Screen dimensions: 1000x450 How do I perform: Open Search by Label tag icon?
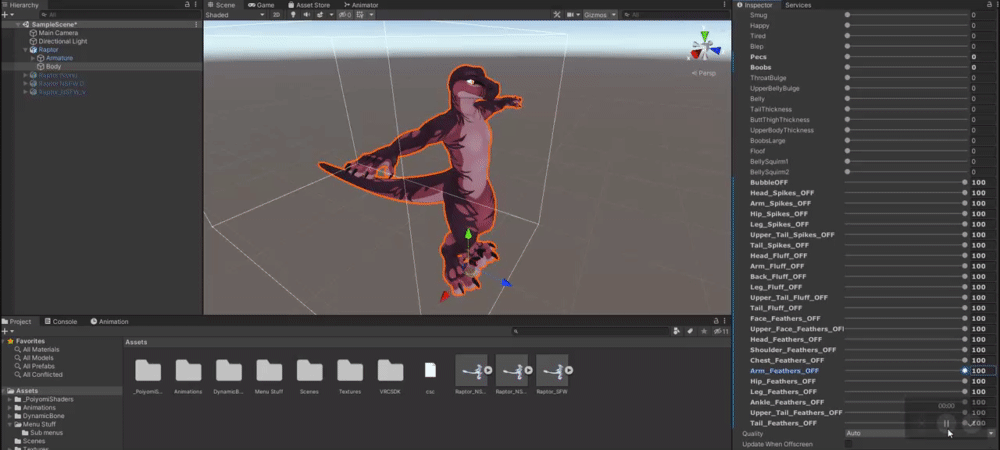(690, 331)
